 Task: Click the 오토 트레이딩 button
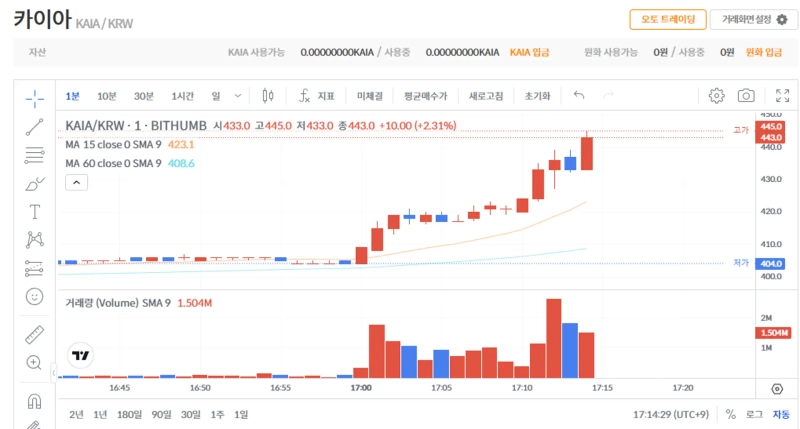667,19
